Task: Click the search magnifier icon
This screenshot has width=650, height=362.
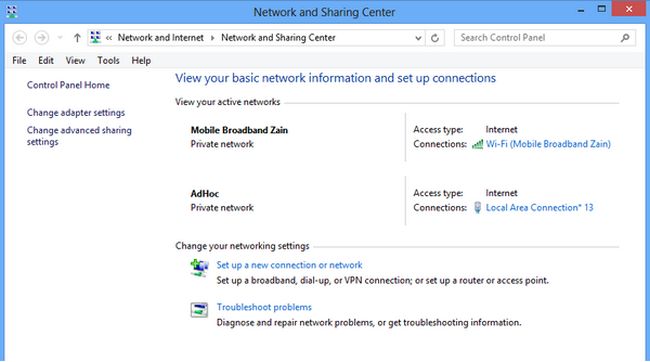Action: point(625,38)
